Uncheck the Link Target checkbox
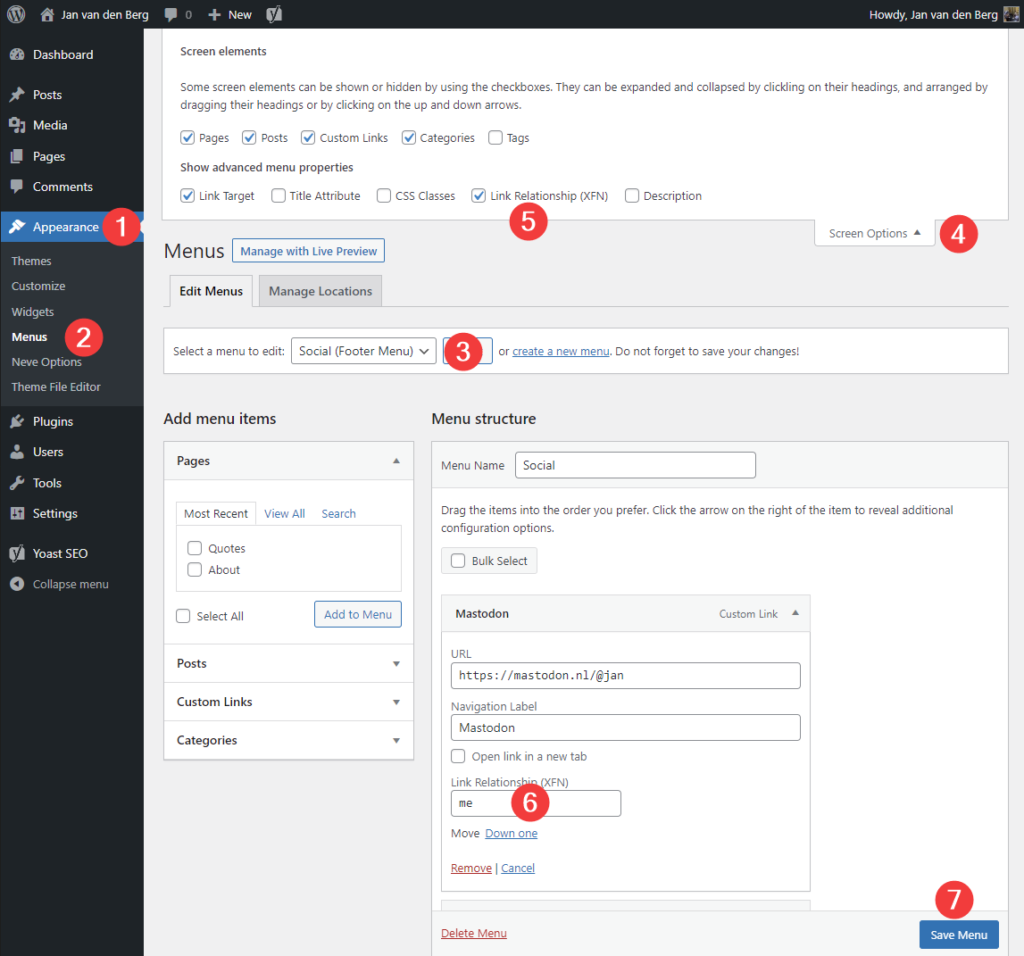This screenshot has width=1024, height=956. (x=187, y=196)
